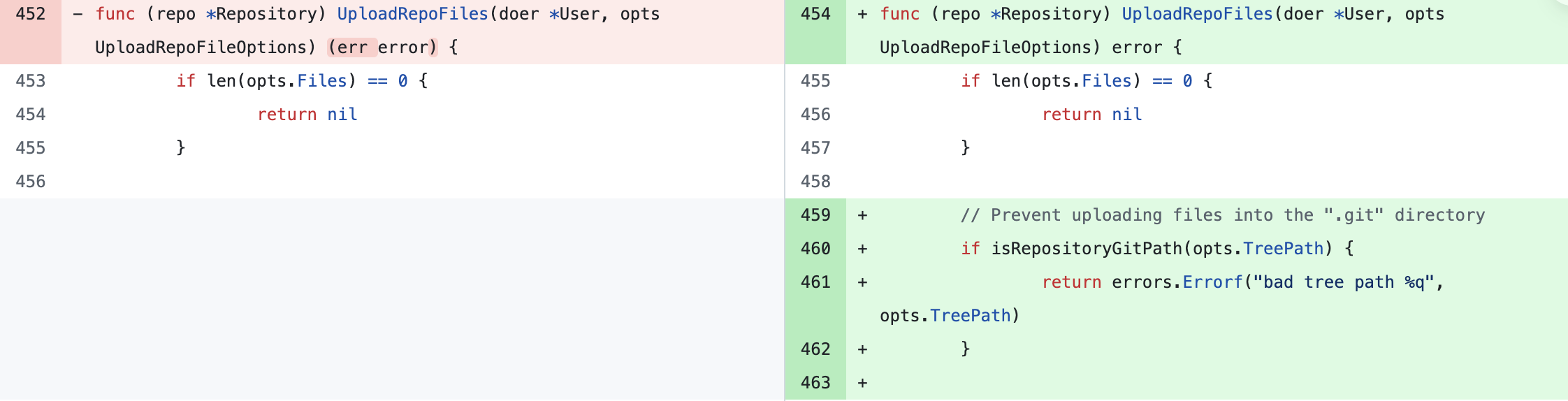
Task: Click the plus marker on added line 454
Action: tap(863, 14)
